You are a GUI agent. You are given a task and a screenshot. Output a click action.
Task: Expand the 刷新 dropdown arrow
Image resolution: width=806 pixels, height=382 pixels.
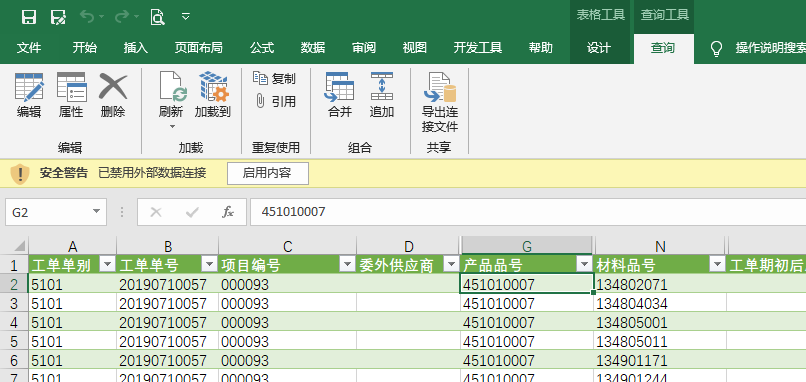pos(172,126)
